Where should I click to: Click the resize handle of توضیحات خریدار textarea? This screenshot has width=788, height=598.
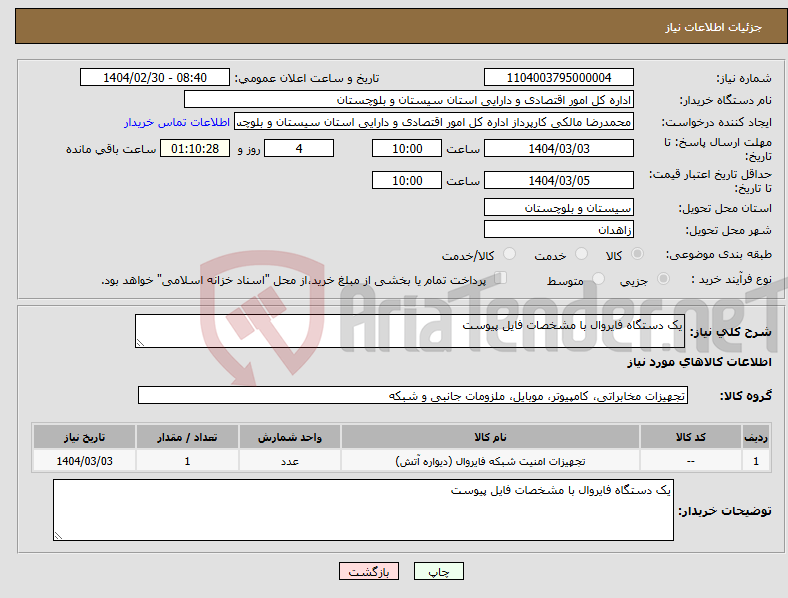pos(58,536)
